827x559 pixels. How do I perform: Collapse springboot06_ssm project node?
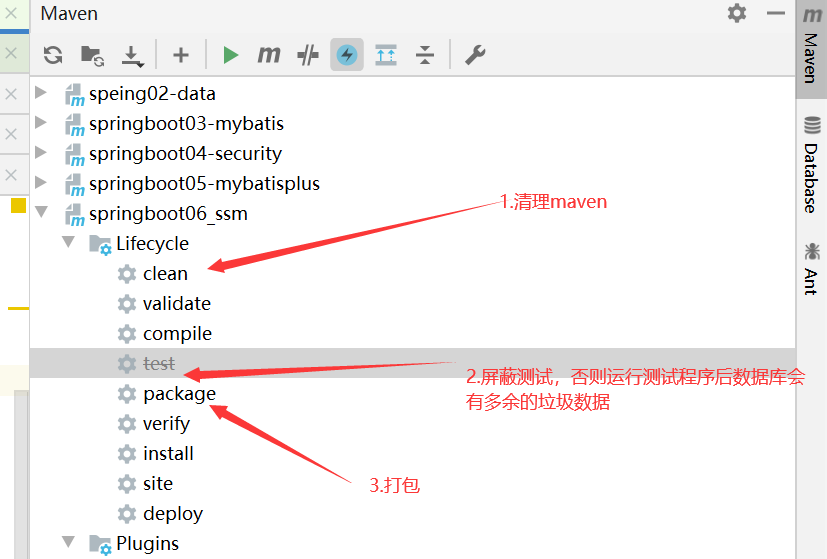41,213
